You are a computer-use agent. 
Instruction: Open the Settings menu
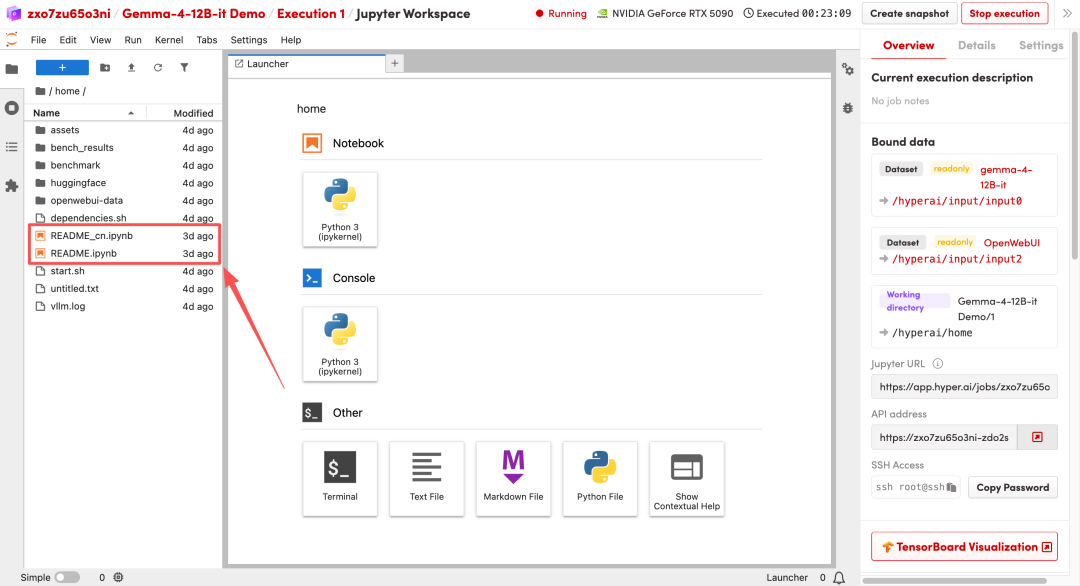pos(249,40)
